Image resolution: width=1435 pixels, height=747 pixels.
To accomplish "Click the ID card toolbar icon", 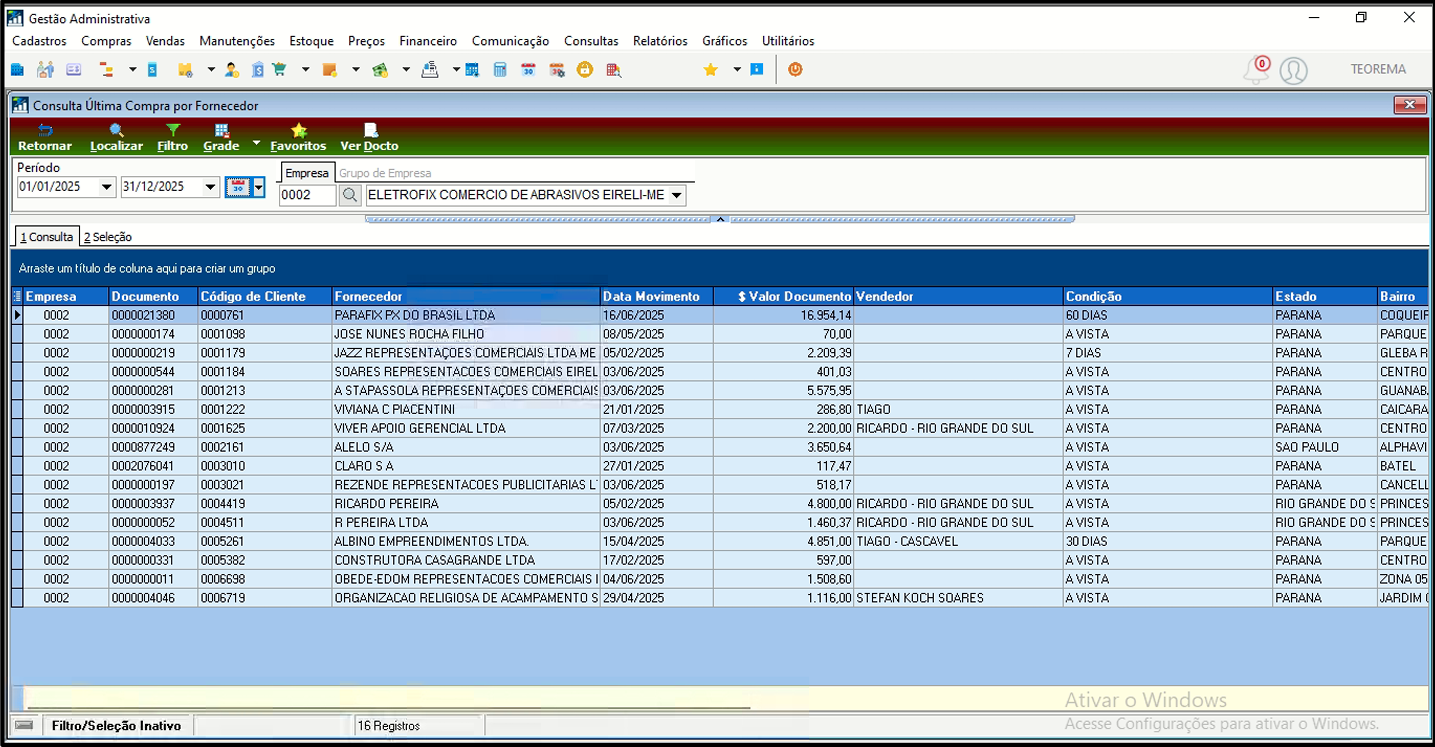I will coord(74,70).
